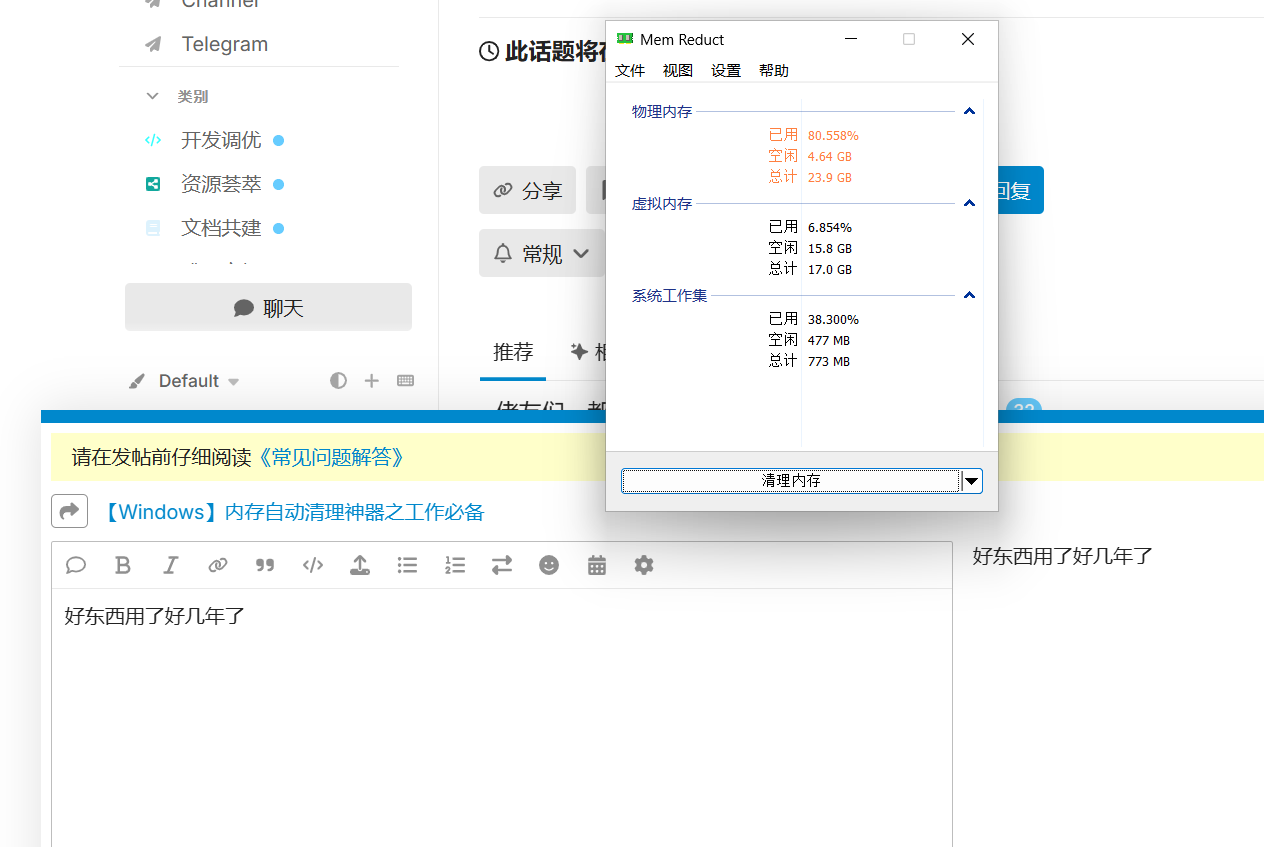Open the Telegram sidebar link
This screenshot has height=847, width=1264.
point(224,44)
